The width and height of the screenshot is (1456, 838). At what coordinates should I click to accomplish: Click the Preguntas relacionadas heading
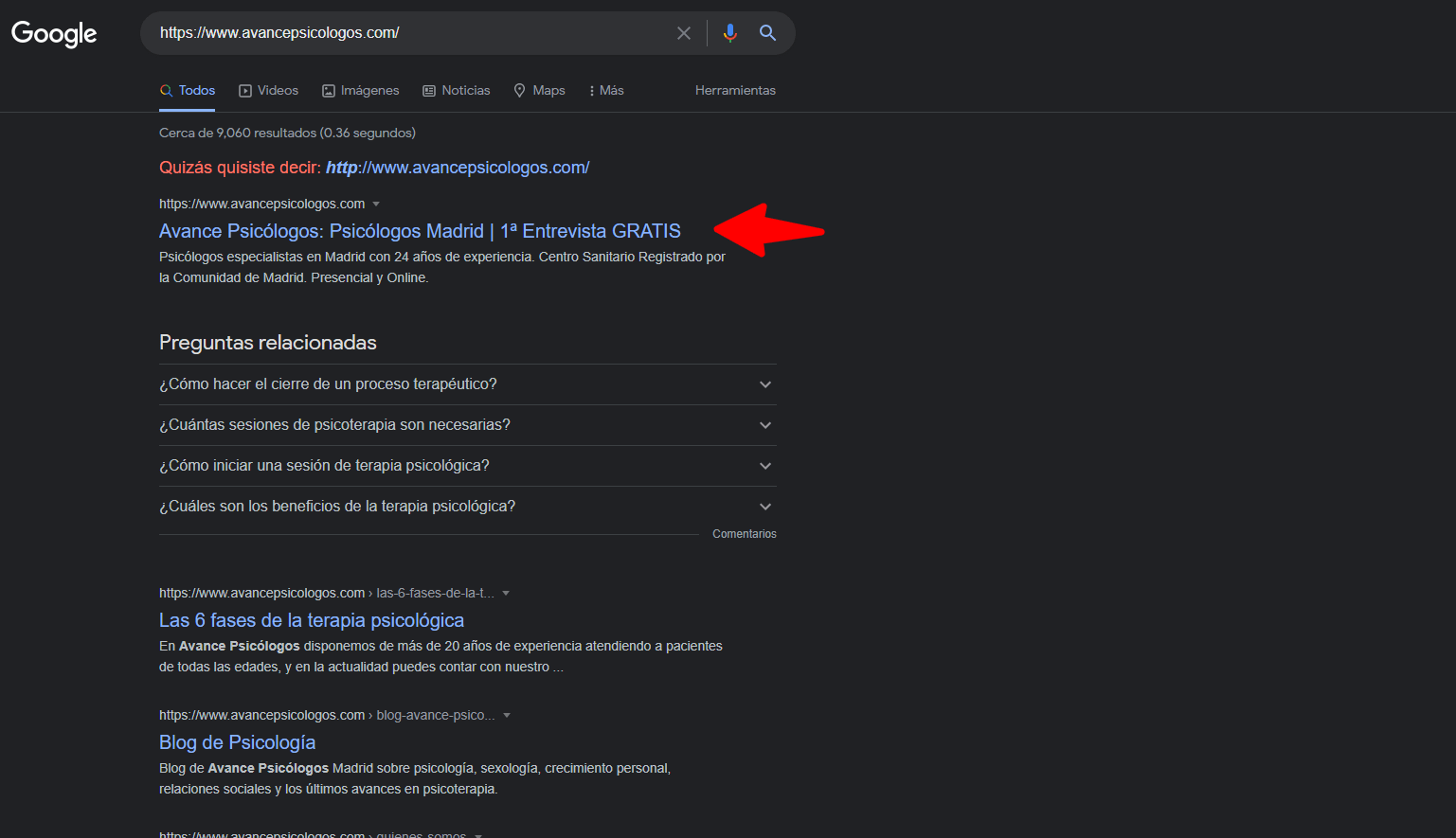click(268, 343)
